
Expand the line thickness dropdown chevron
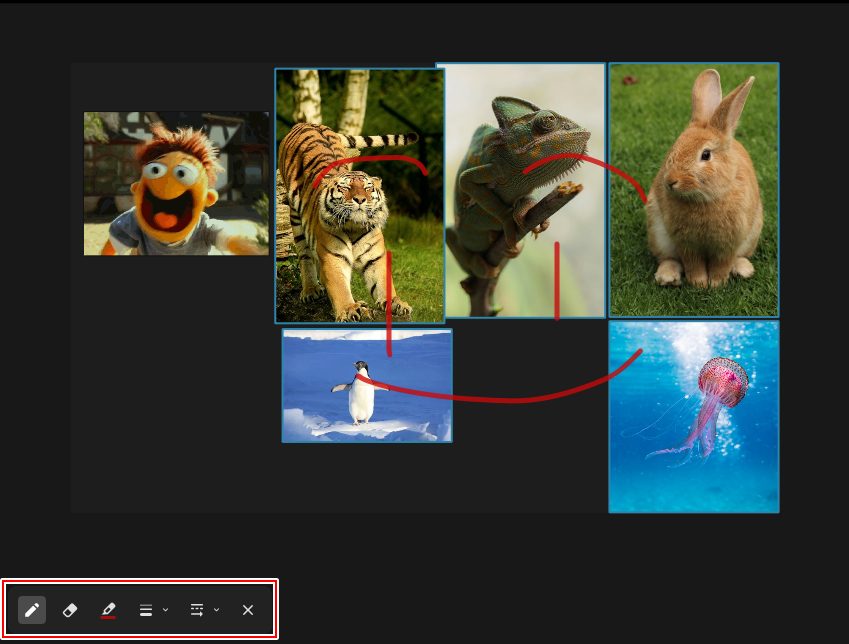(x=165, y=610)
